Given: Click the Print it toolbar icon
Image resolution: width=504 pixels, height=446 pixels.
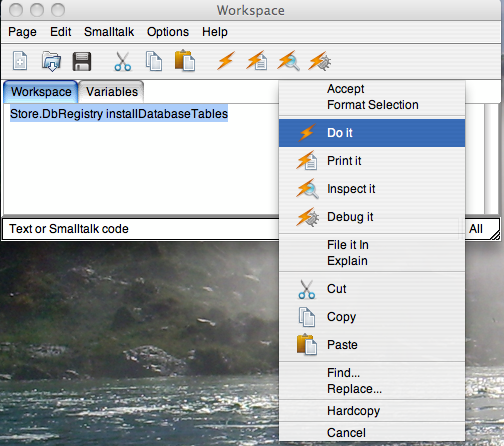Looking at the screenshot, I should (x=257, y=61).
